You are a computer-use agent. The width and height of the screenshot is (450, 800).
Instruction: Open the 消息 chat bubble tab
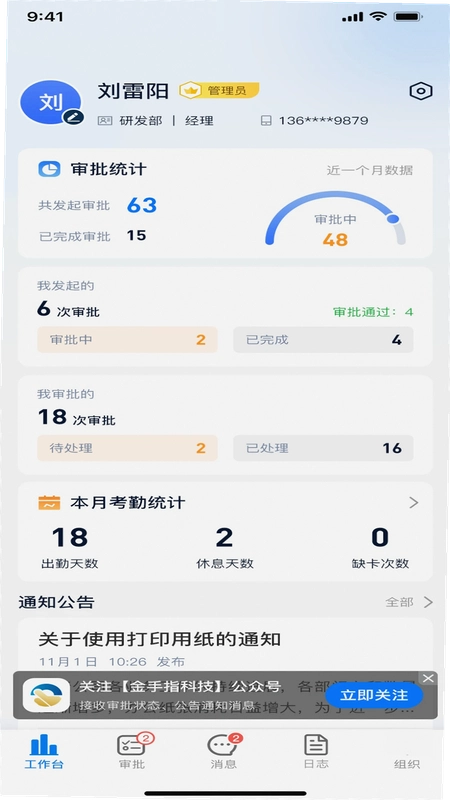tap(223, 752)
